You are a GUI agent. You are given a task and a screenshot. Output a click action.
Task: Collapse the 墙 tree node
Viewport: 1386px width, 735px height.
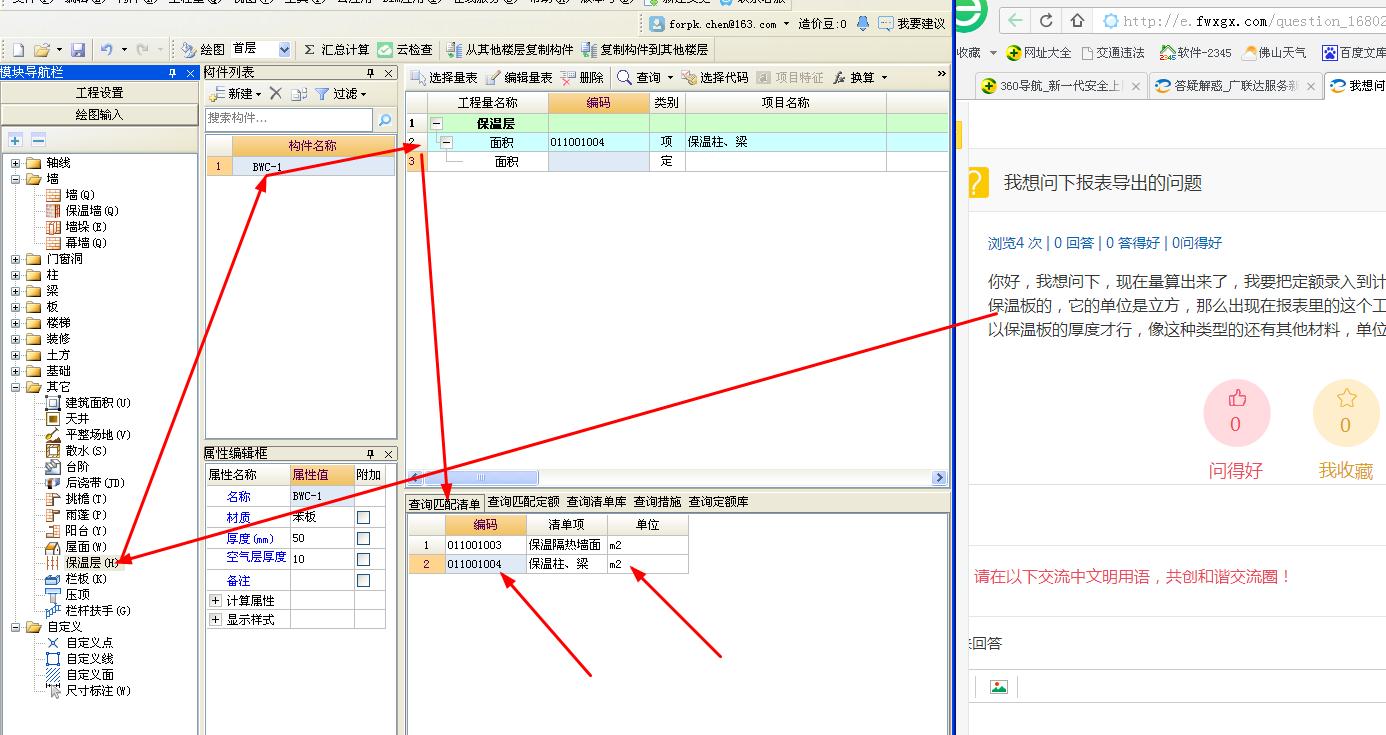point(15,179)
